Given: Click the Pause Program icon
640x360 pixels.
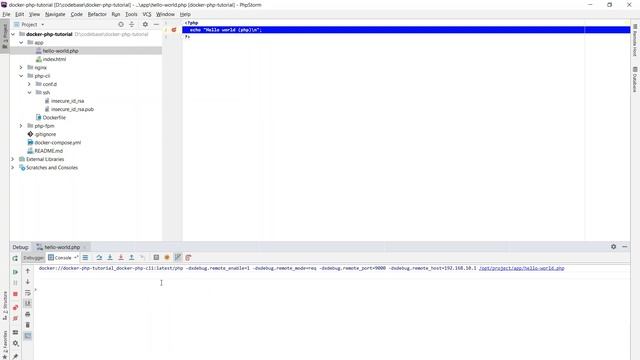Looking at the screenshot, I should pos(15,282).
